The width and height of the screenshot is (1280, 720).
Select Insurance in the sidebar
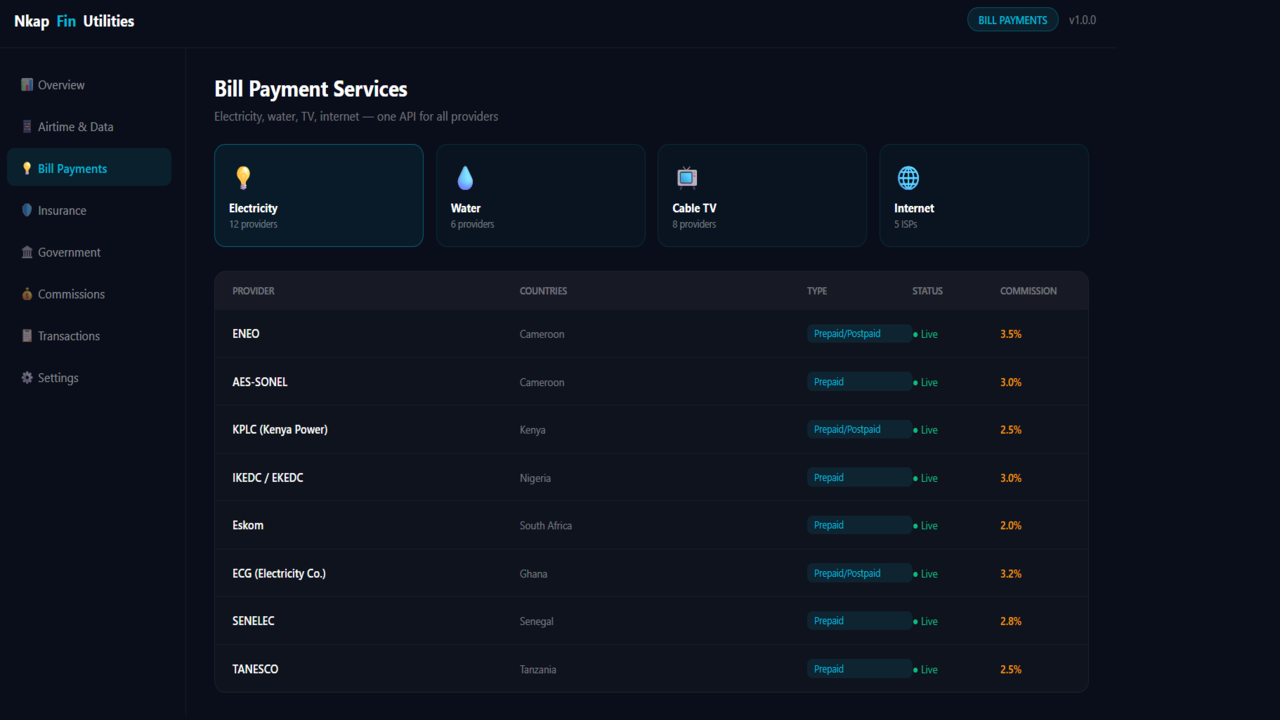pos(89,211)
